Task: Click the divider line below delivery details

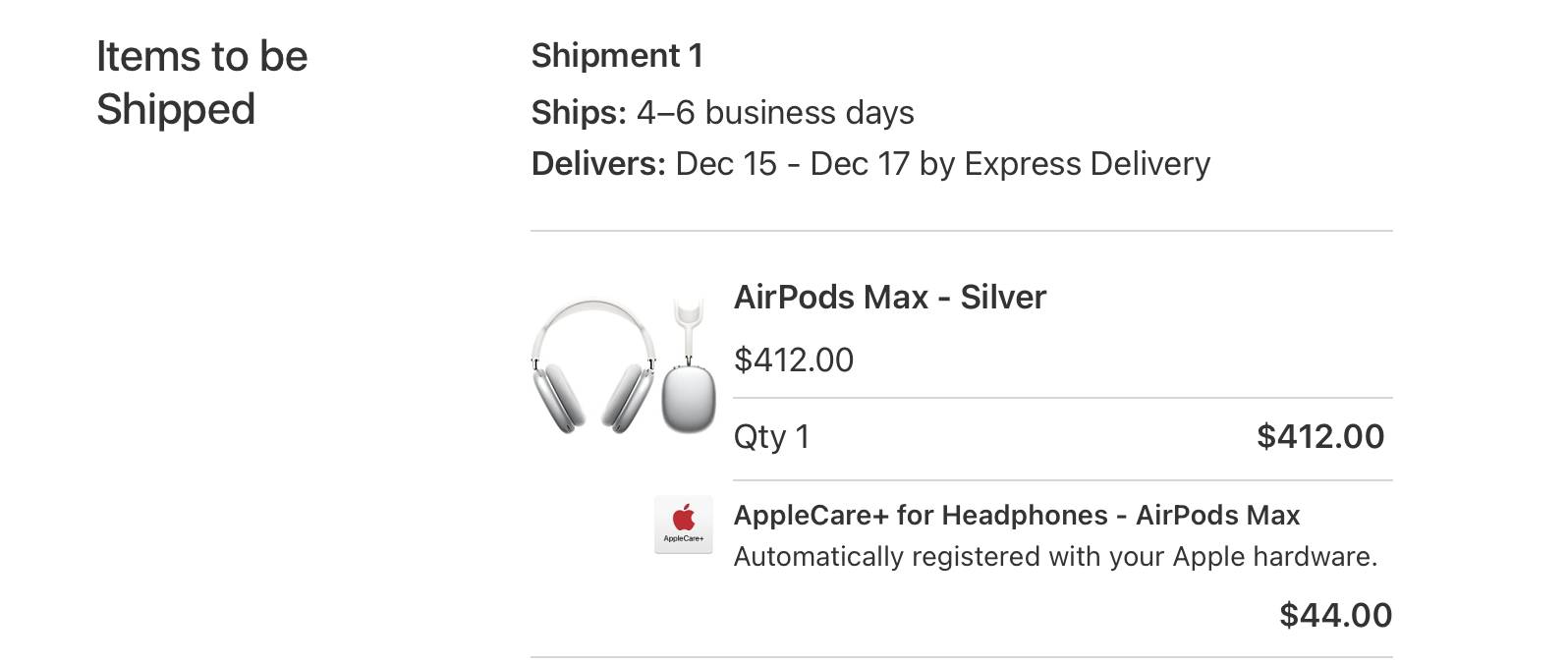Action: tap(961, 232)
